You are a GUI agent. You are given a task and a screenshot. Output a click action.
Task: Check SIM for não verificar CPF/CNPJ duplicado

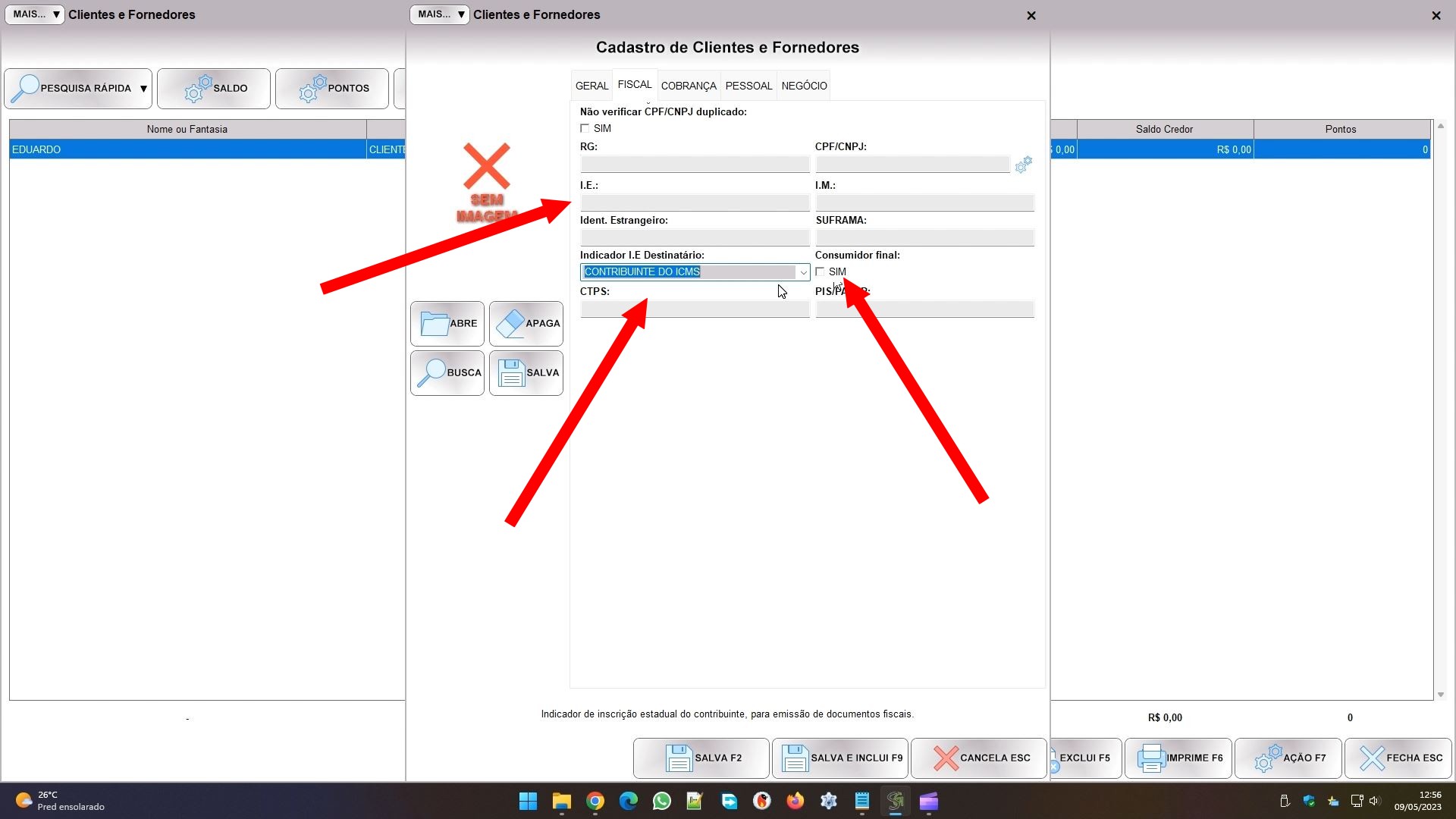(585, 129)
